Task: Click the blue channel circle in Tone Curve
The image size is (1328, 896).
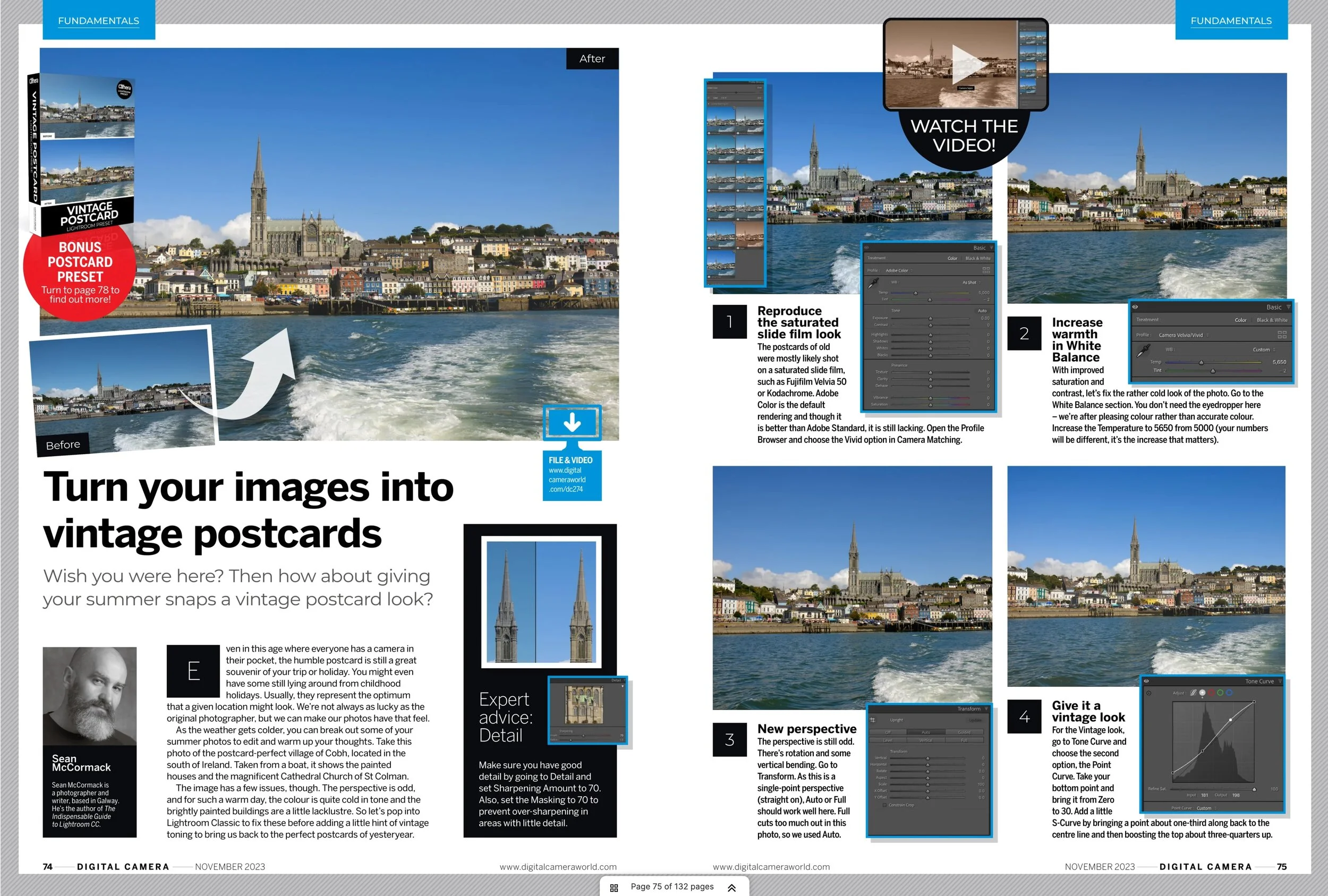Action: point(1229,693)
